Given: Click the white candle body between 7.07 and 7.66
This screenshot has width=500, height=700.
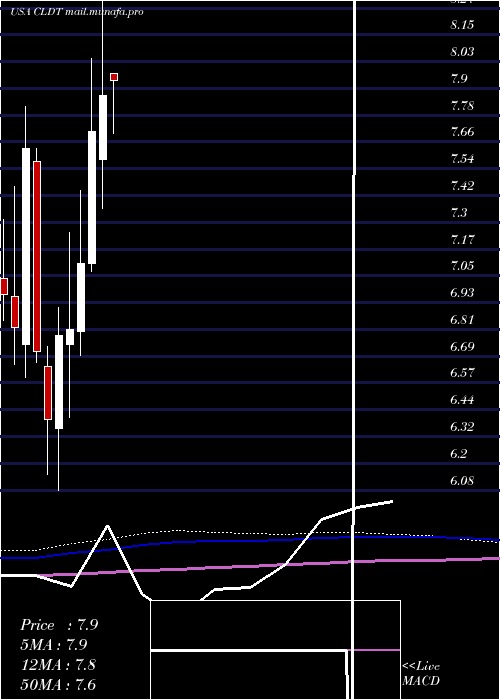Looking at the screenshot, I should pos(92,197).
